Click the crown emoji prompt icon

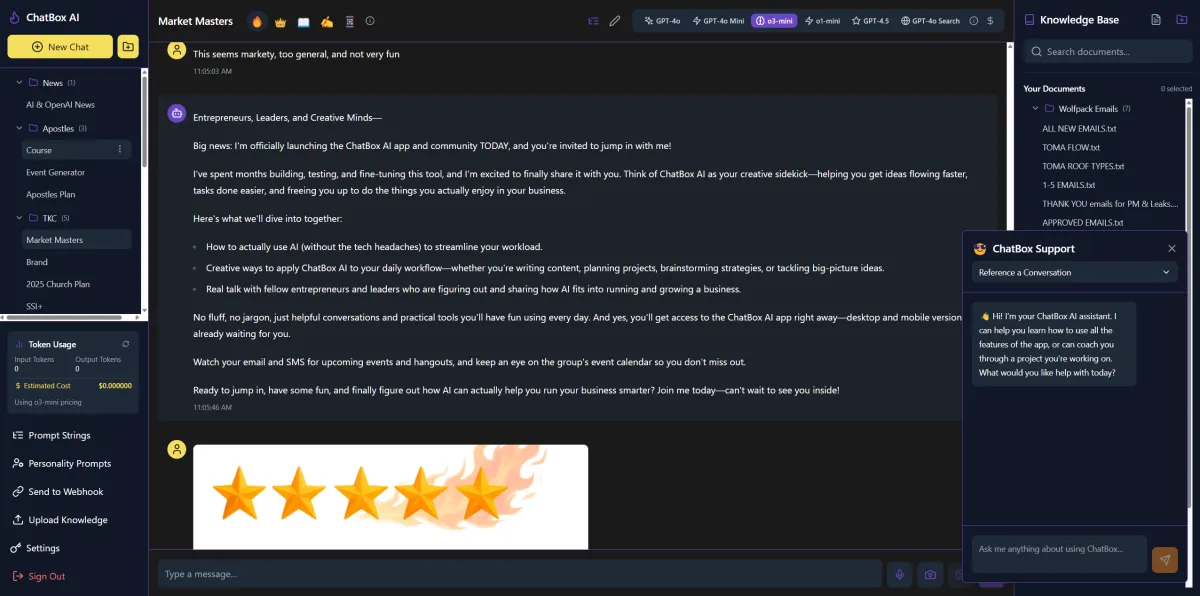280,21
